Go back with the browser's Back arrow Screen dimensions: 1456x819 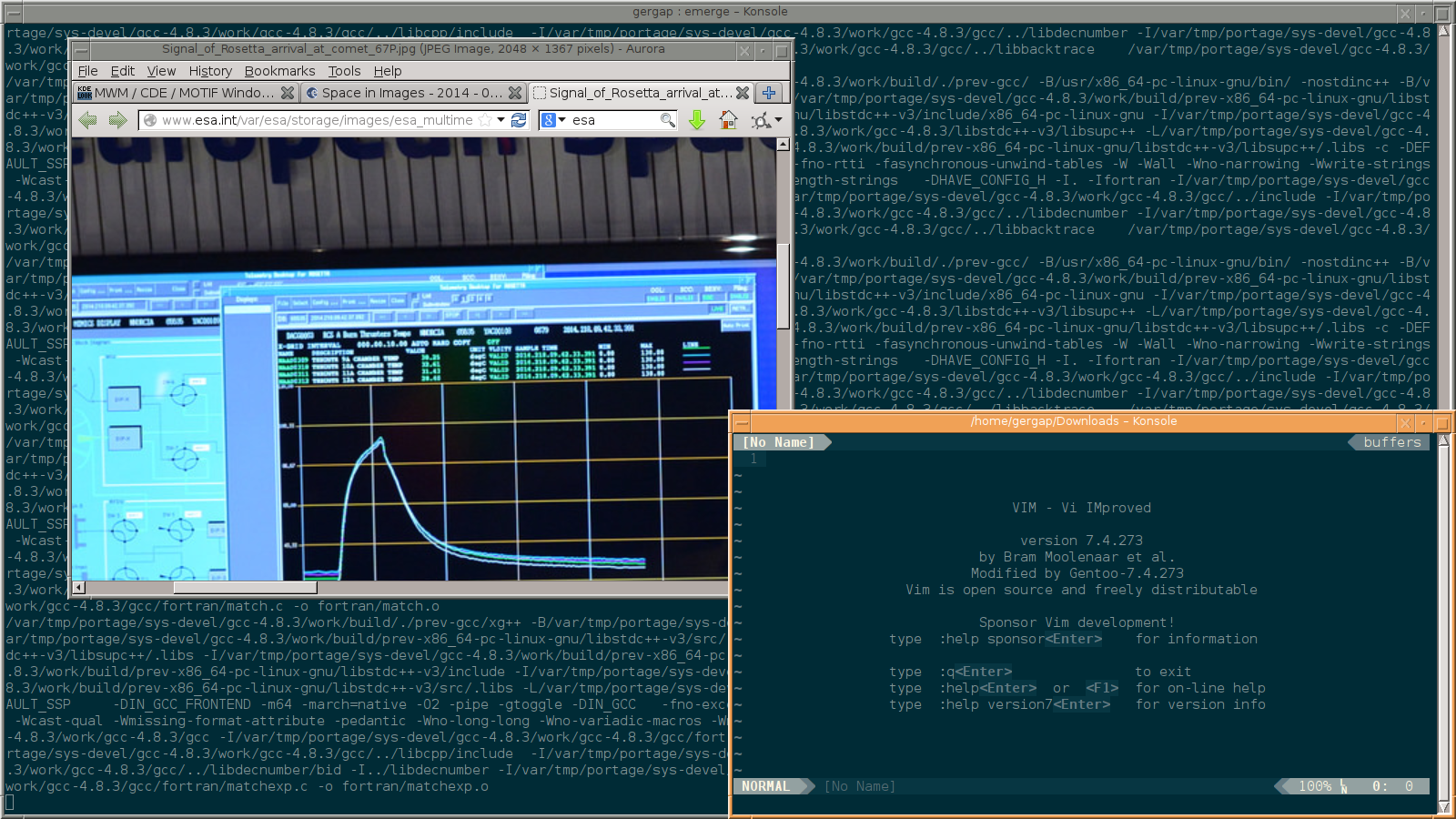87,120
